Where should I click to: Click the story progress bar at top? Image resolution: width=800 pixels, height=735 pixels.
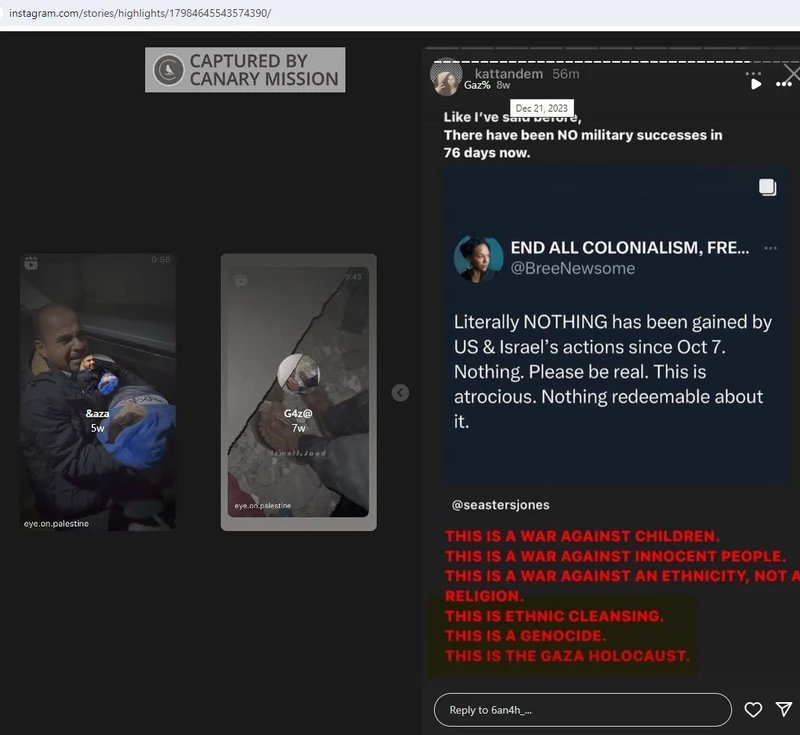(x=610, y=48)
